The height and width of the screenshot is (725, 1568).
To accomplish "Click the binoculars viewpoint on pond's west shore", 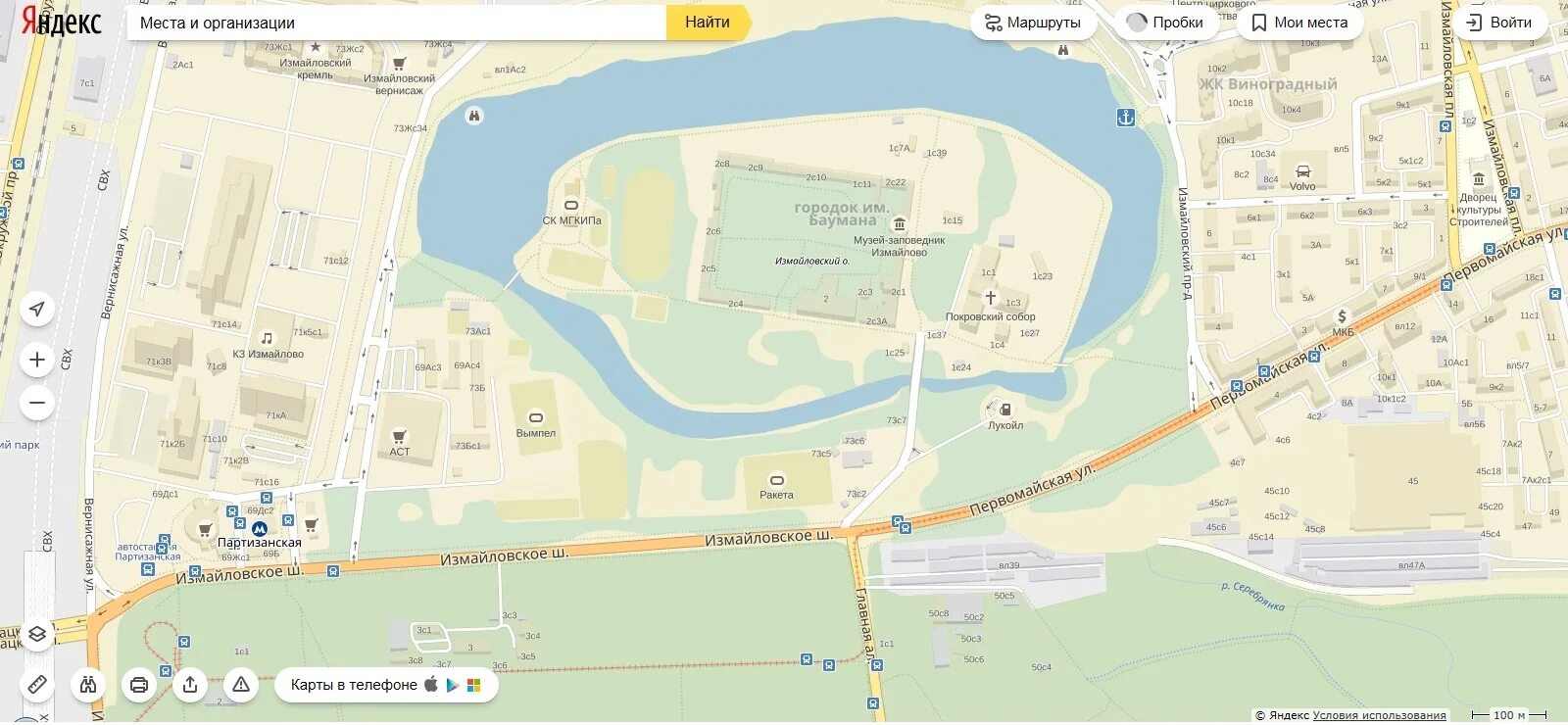I will click(x=474, y=116).
